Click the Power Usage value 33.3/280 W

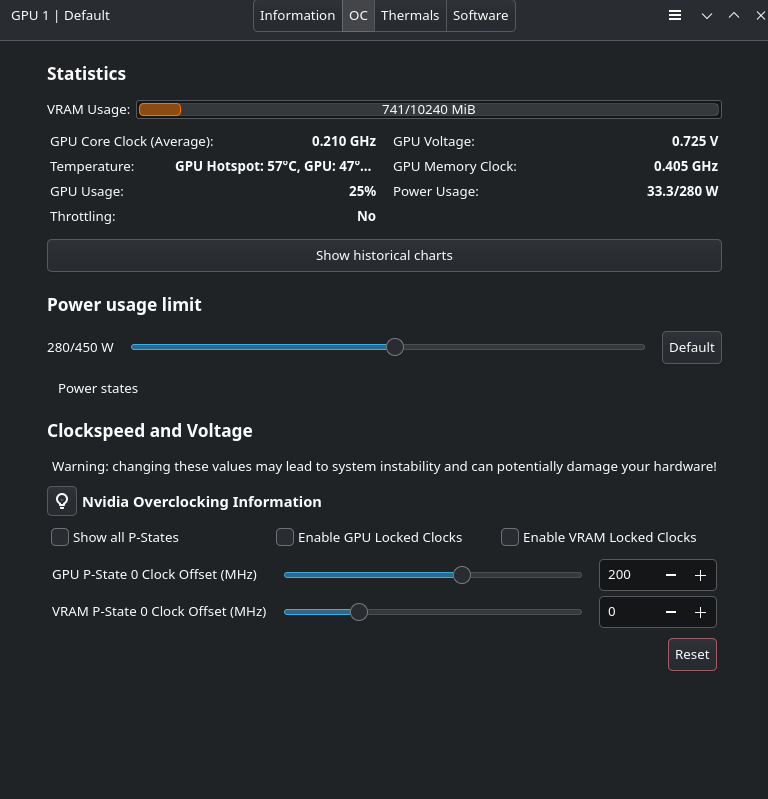click(x=682, y=191)
